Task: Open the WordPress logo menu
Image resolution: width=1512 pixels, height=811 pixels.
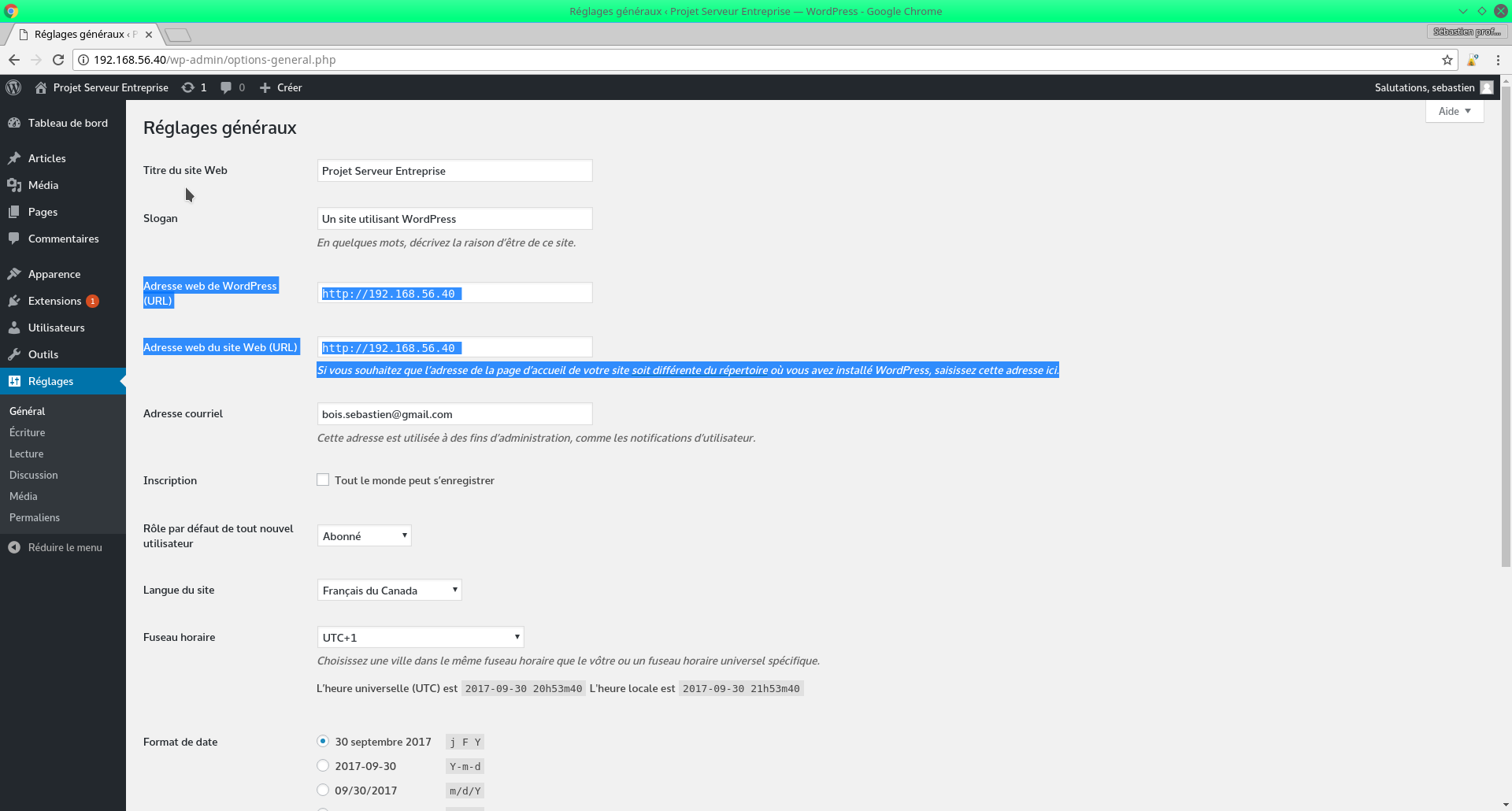Action: tap(13, 87)
